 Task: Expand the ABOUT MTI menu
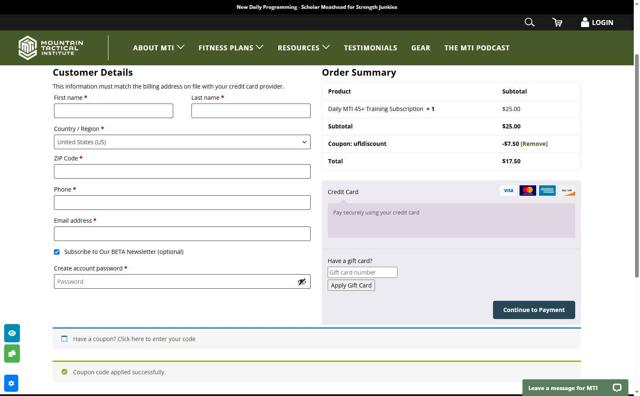(158, 48)
